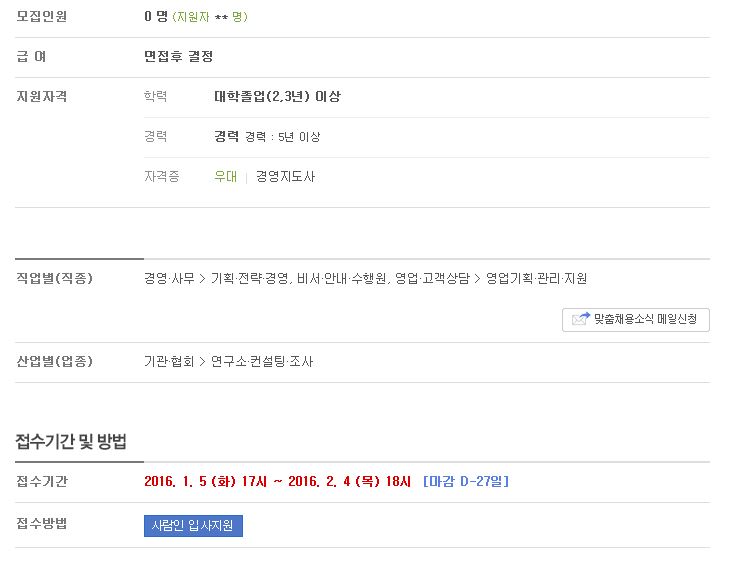Click the 마감 D-27일 deadline indicator
The height and width of the screenshot is (565, 741).
tap(466, 481)
